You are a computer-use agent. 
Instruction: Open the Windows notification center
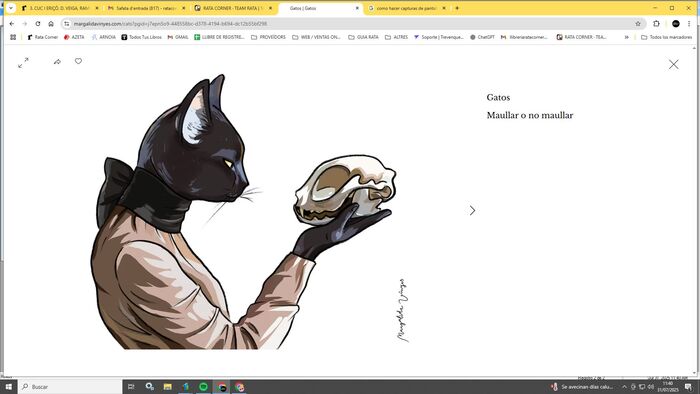tap(688, 387)
